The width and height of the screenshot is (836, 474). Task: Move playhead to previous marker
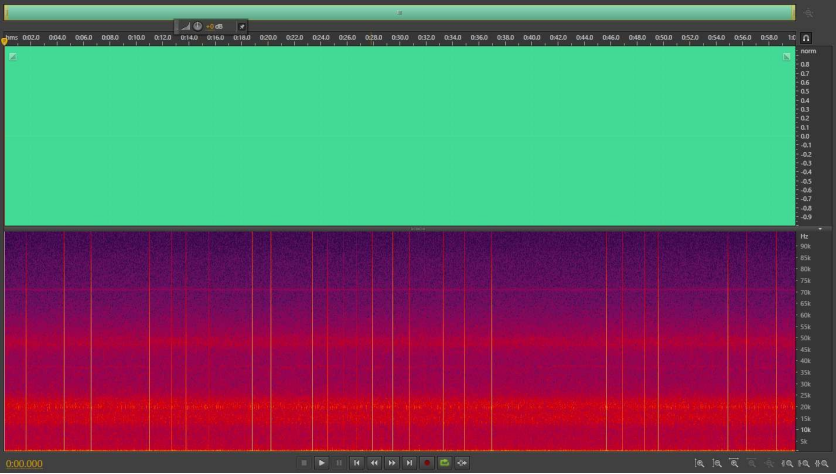(356, 463)
